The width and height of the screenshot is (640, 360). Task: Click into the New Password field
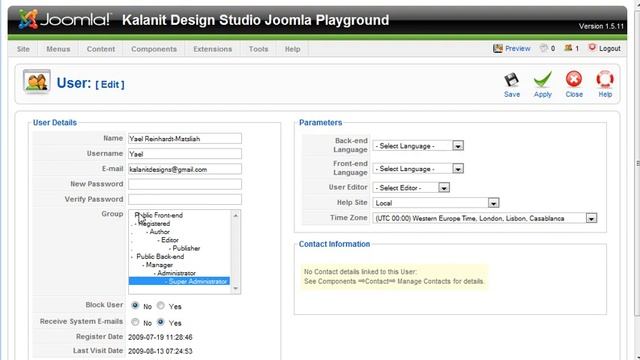(184, 184)
